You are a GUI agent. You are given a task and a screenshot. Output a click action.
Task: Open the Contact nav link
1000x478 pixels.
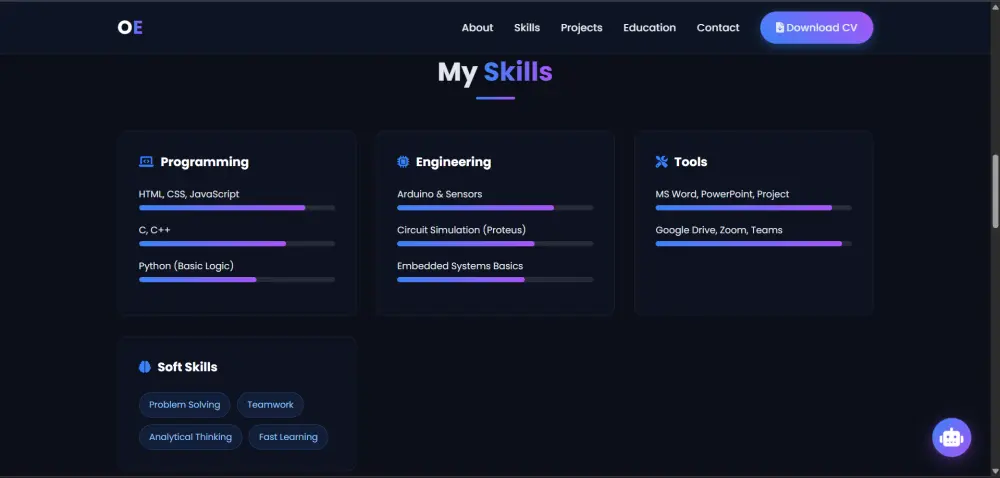[718, 27]
